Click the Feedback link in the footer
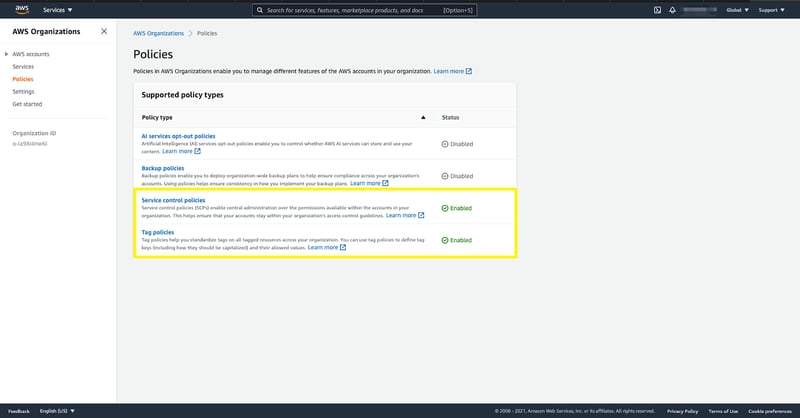Viewport: 800px width, 418px height. tap(19, 411)
